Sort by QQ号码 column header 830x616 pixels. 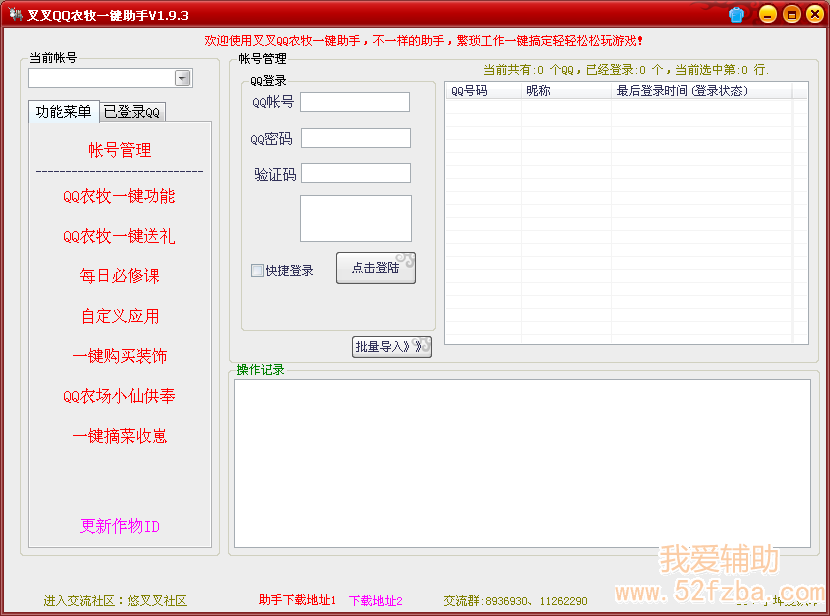pos(483,91)
